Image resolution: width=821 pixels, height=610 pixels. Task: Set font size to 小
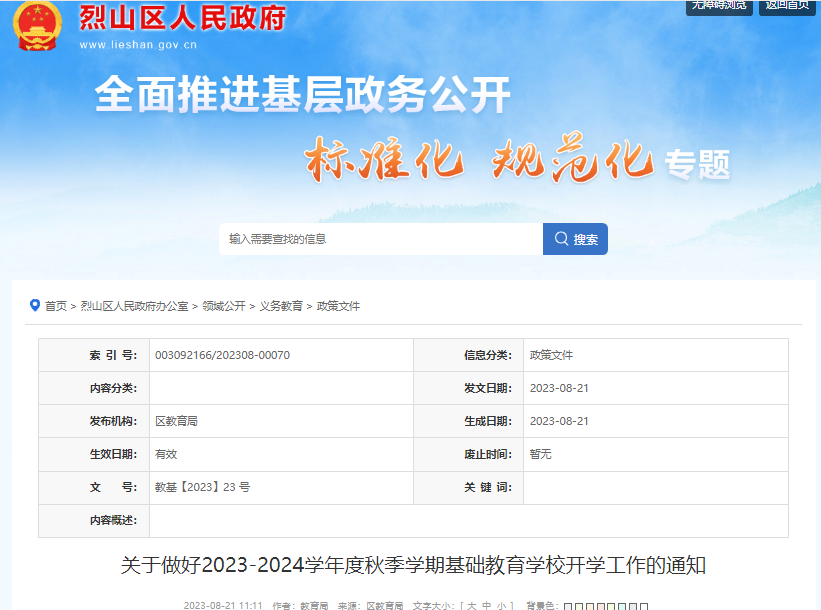[x=502, y=606]
